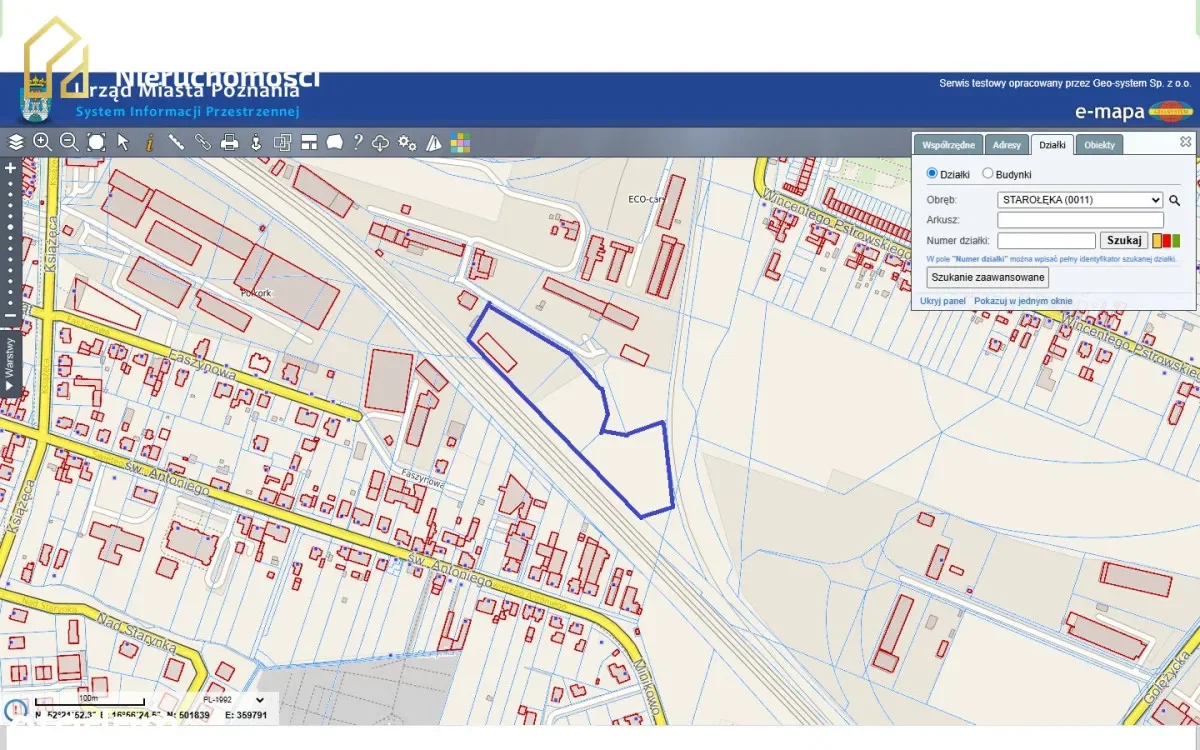Click the Ukryj panel link

click(942, 301)
